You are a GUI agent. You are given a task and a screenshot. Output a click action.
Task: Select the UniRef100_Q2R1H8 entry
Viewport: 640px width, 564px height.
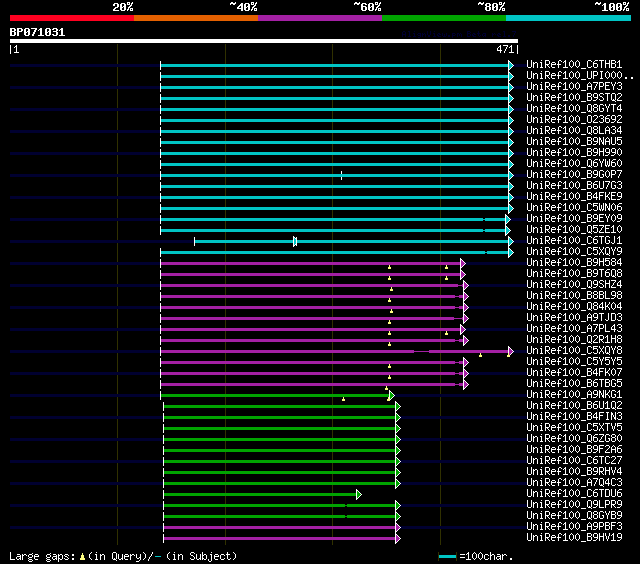574,340
